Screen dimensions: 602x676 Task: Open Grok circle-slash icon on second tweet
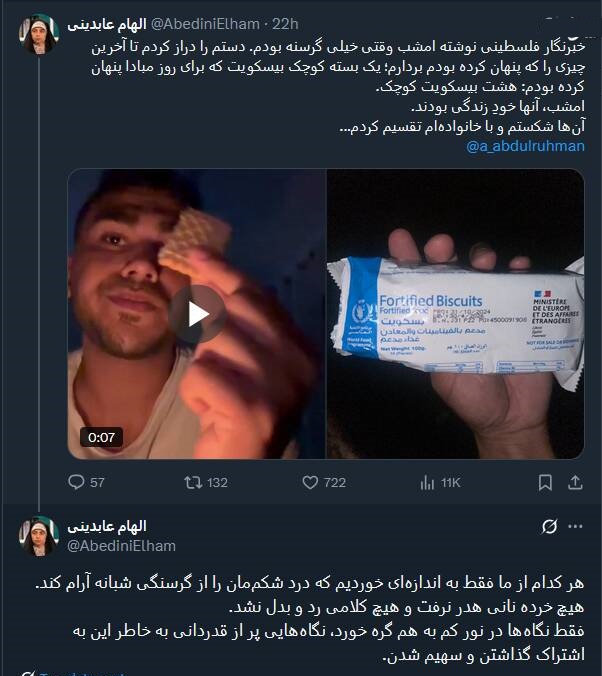[549, 526]
